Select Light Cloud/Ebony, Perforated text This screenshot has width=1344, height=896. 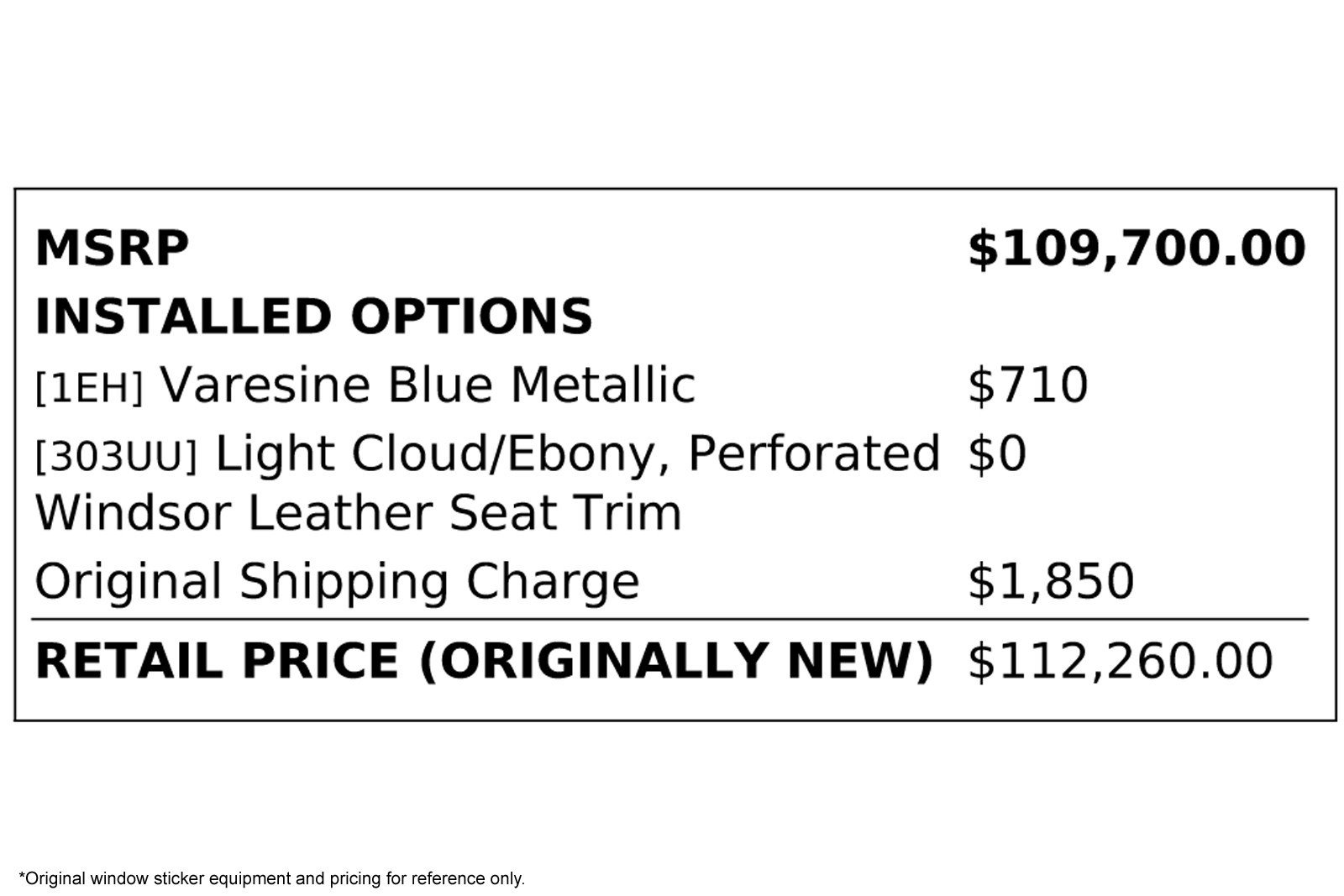[x=578, y=454]
